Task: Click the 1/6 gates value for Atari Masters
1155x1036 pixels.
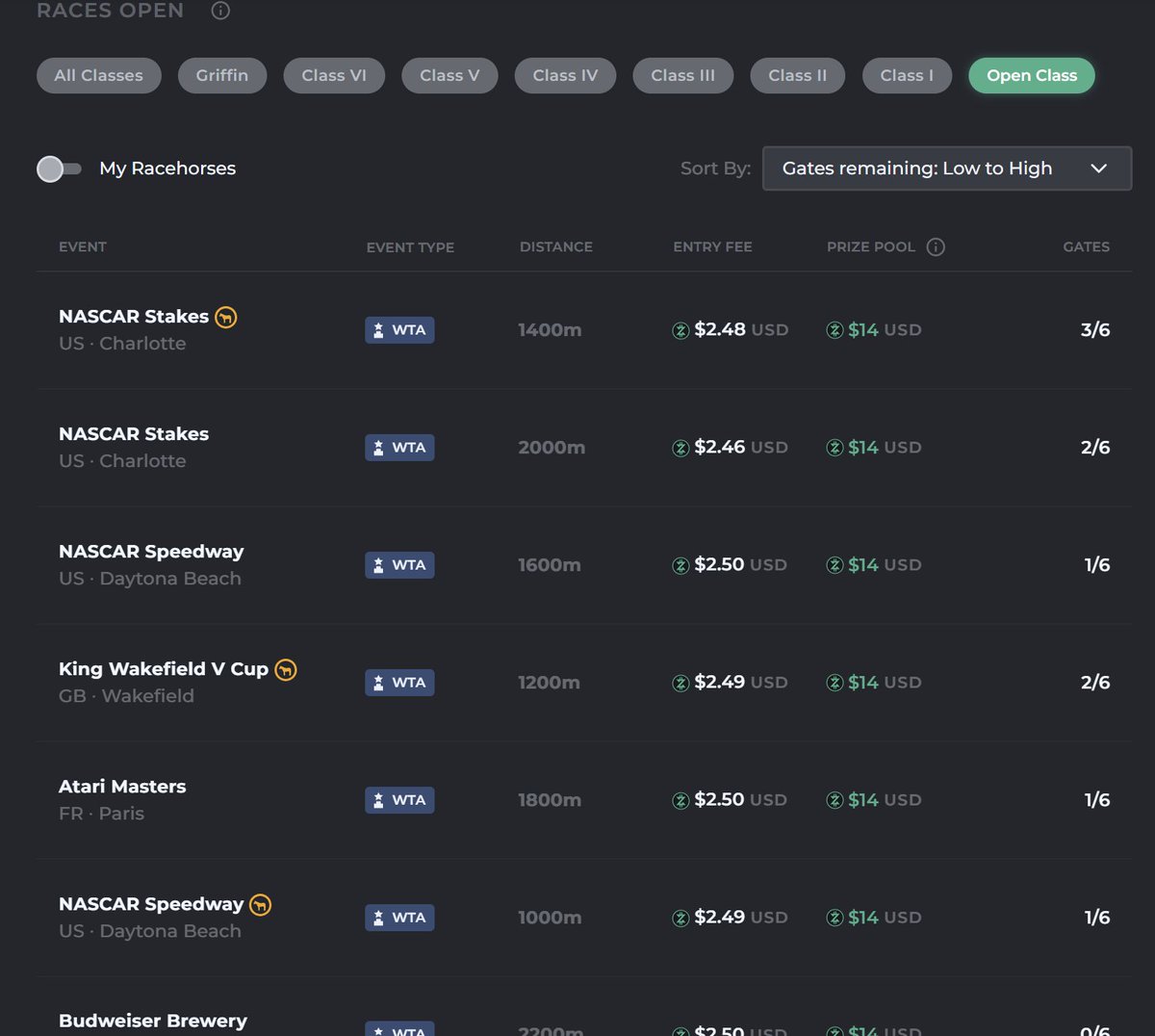Action: [1097, 800]
